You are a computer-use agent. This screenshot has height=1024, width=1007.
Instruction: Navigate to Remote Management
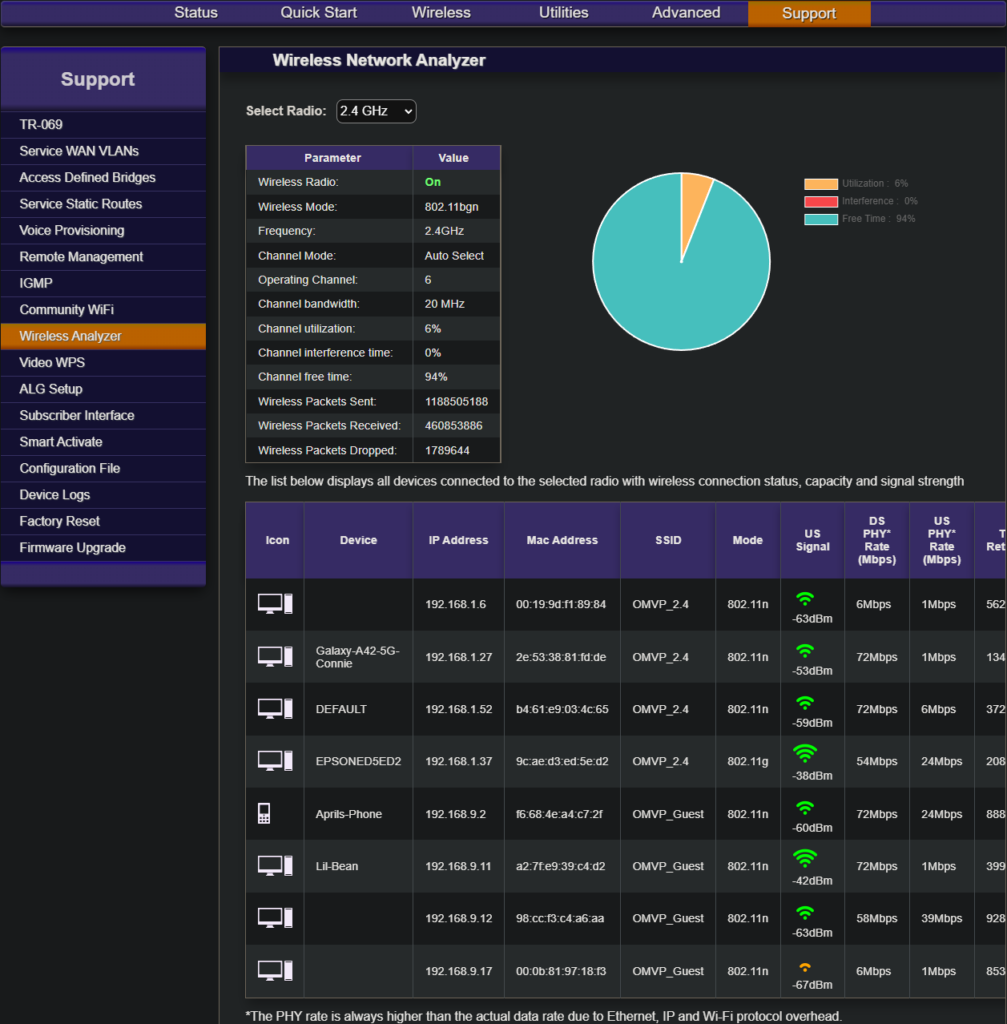tap(81, 257)
